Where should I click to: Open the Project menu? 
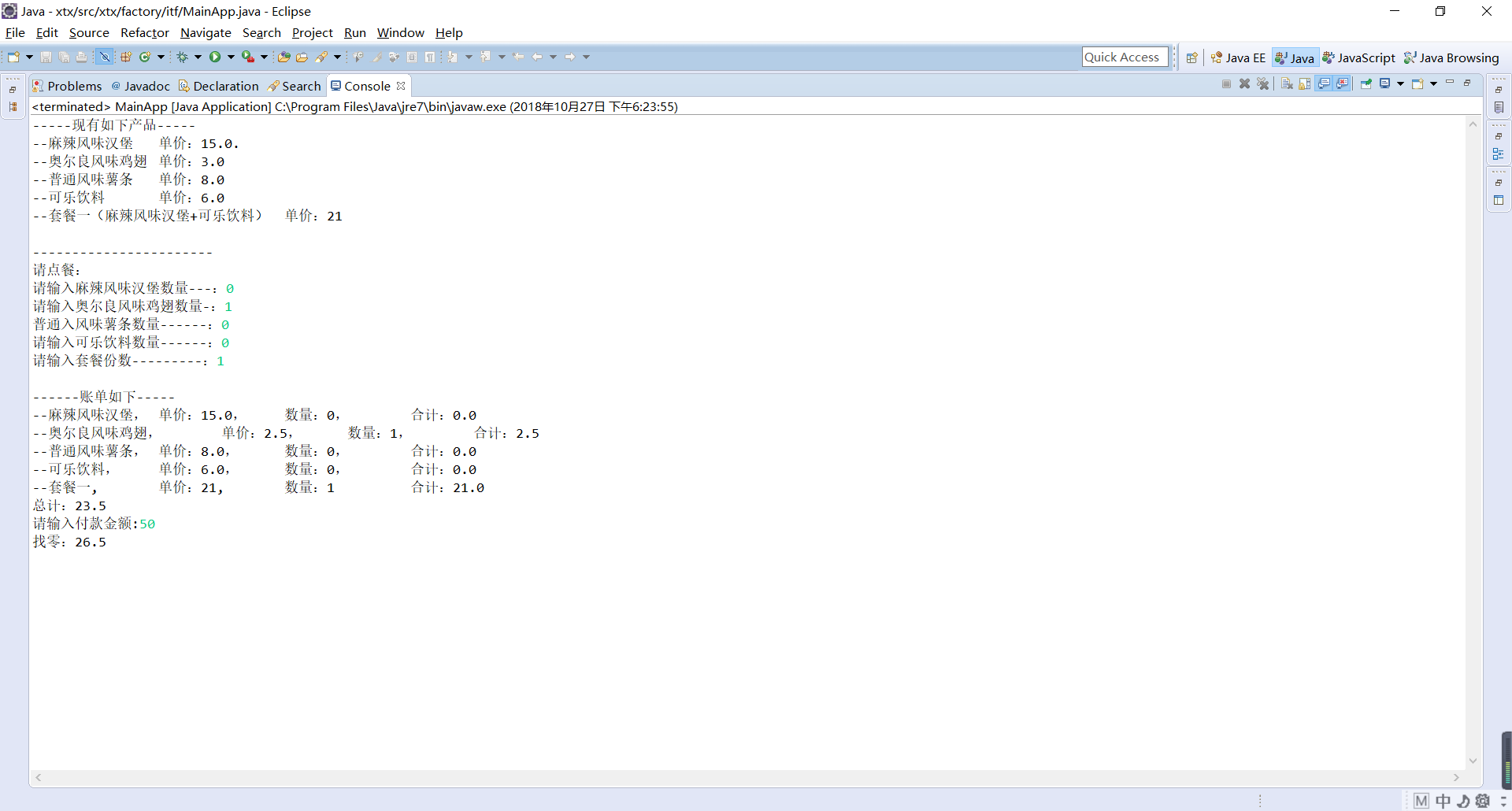313,32
